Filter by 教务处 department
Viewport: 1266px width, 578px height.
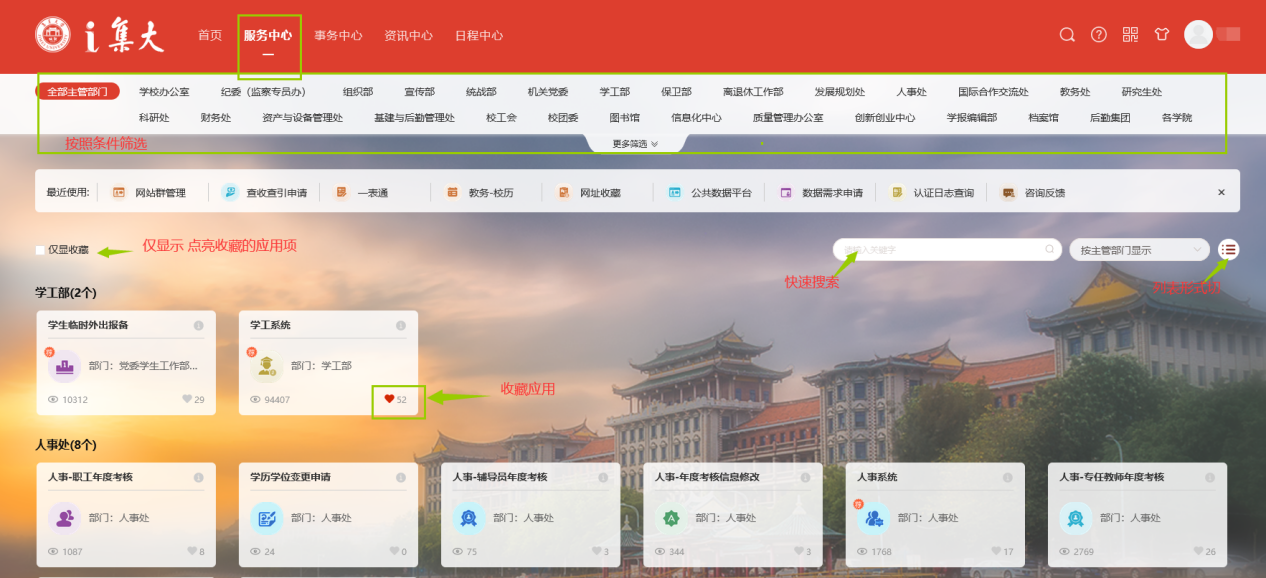coord(1075,92)
